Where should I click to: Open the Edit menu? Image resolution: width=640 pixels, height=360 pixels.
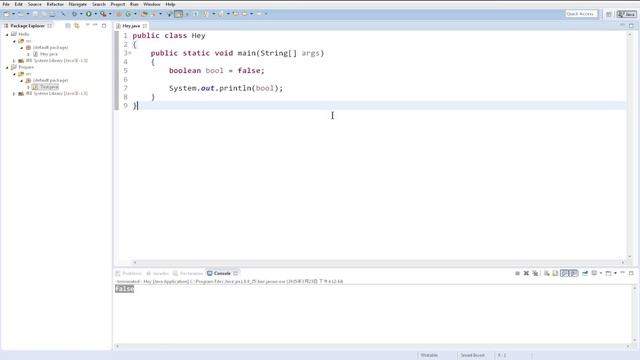tap(19, 4)
